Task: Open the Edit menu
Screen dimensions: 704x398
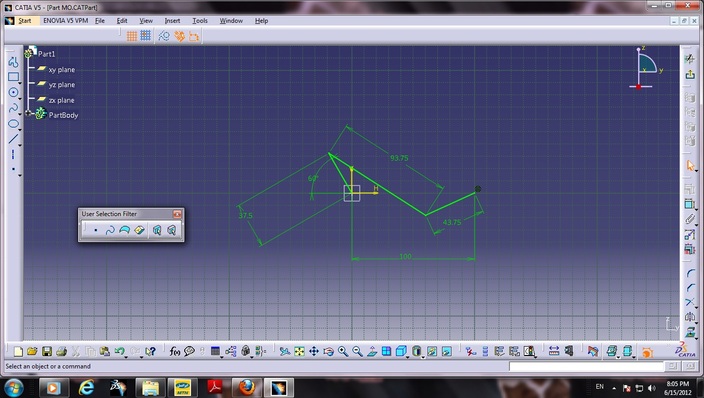Action: coord(122,21)
